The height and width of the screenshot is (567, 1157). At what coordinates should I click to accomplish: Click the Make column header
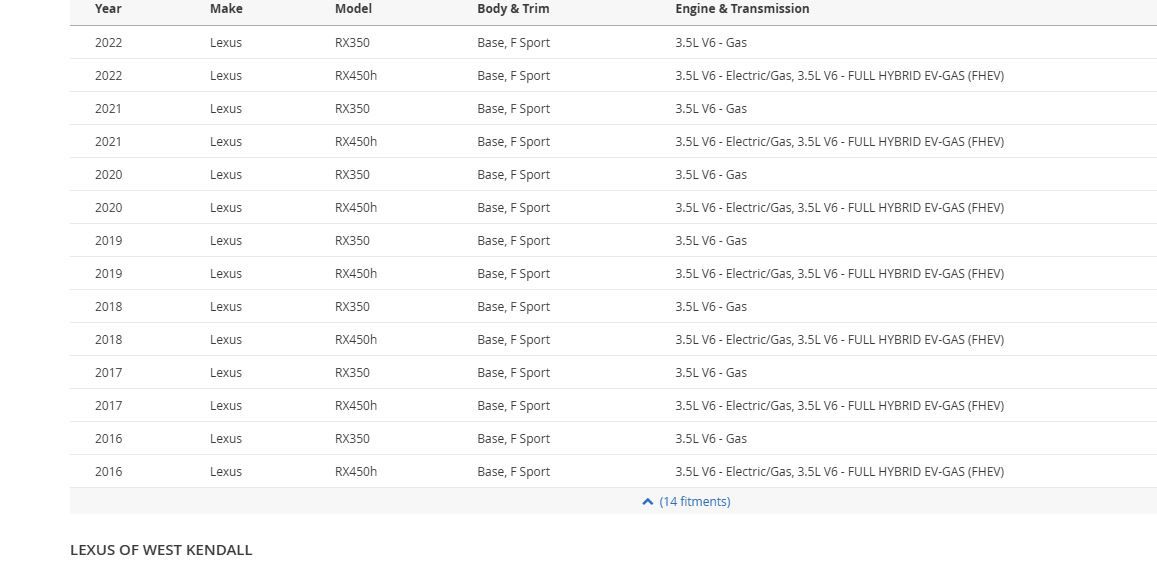226,9
